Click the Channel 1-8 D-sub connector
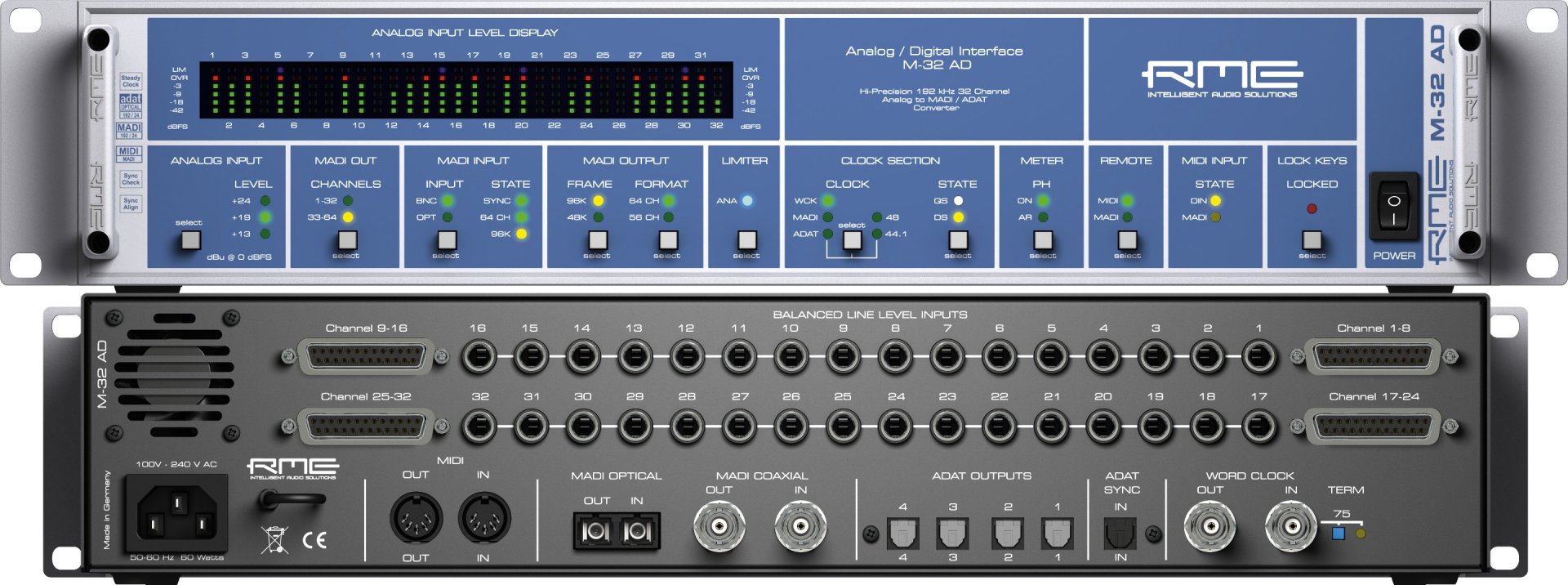Image resolution: width=1568 pixels, height=585 pixels. pyautogui.click(x=1374, y=357)
